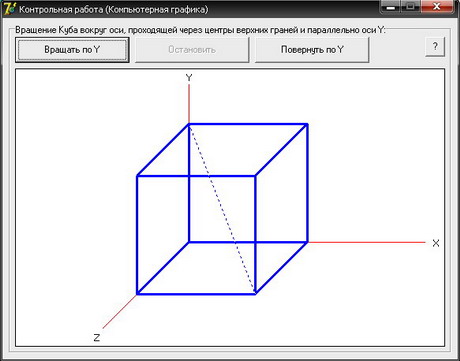Open the system menu via the title bar app icon
Viewport: 460px width, 361px height.
(x=9, y=8)
